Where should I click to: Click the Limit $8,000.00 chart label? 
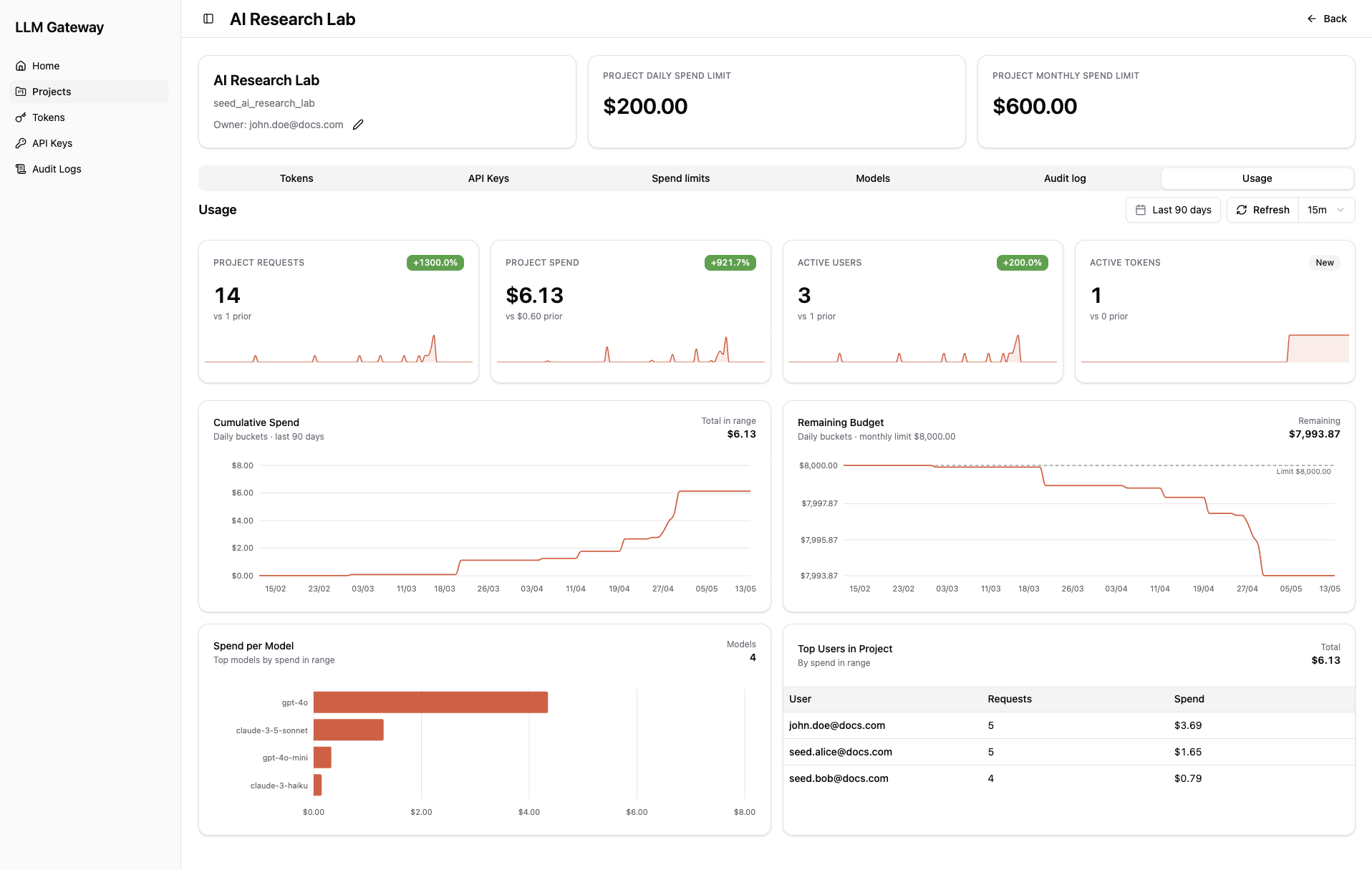1303,471
